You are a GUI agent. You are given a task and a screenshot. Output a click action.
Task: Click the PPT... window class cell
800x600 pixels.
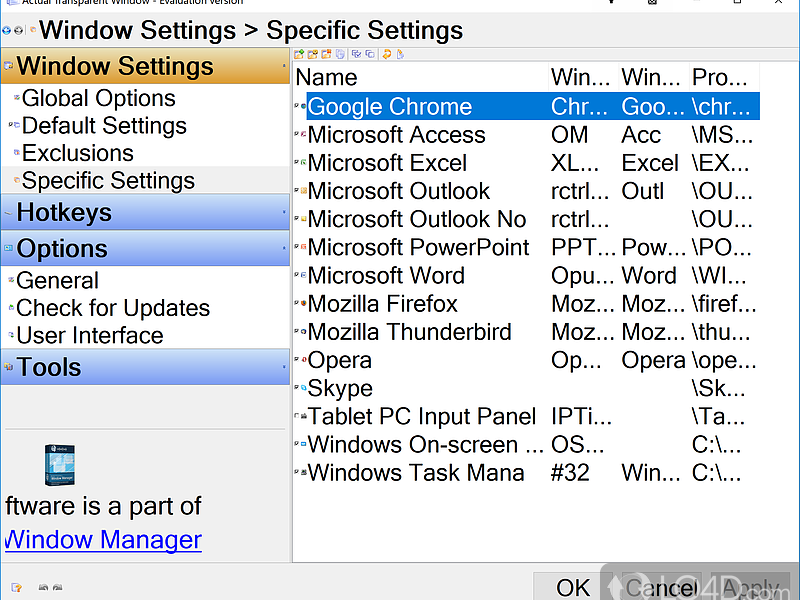pyautogui.click(x=583, y=247)
